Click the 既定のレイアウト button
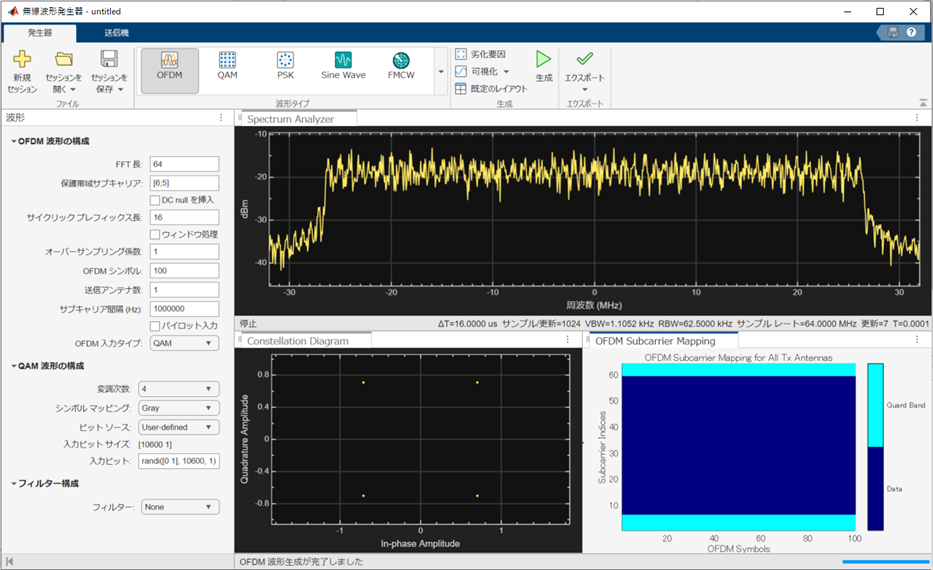The image size is (933, 570). point(491,89)
